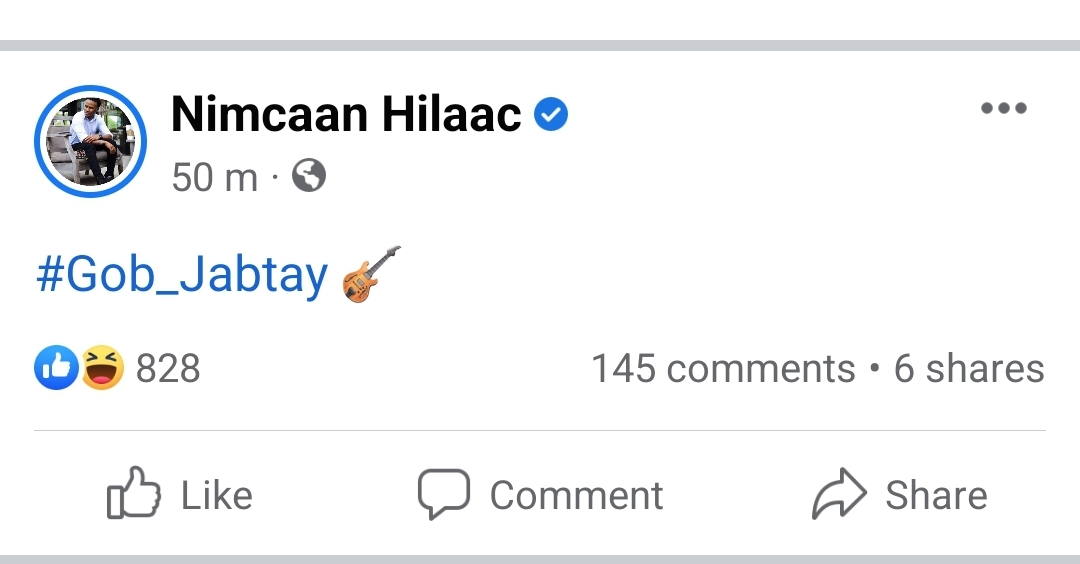1080x564 pixels.
Task: Open the three-dot post options menu
Action: (x=1004, y=107)
